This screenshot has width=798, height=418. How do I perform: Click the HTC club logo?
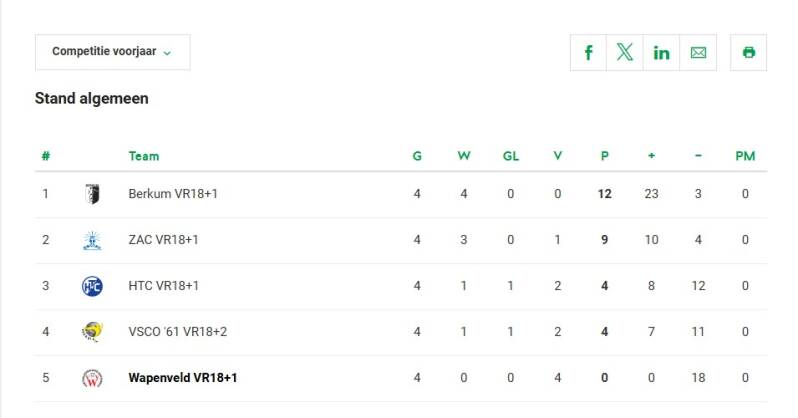(x=92, y=286)
